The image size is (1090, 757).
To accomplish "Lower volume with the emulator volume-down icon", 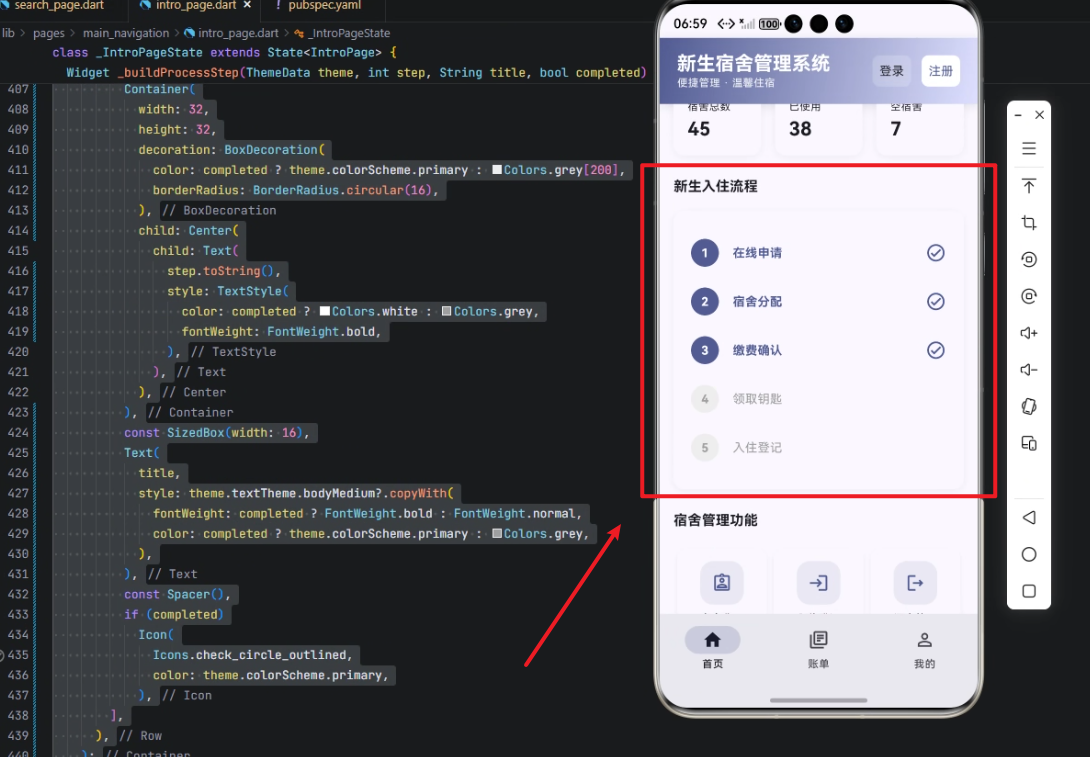I will (1029, 370).
